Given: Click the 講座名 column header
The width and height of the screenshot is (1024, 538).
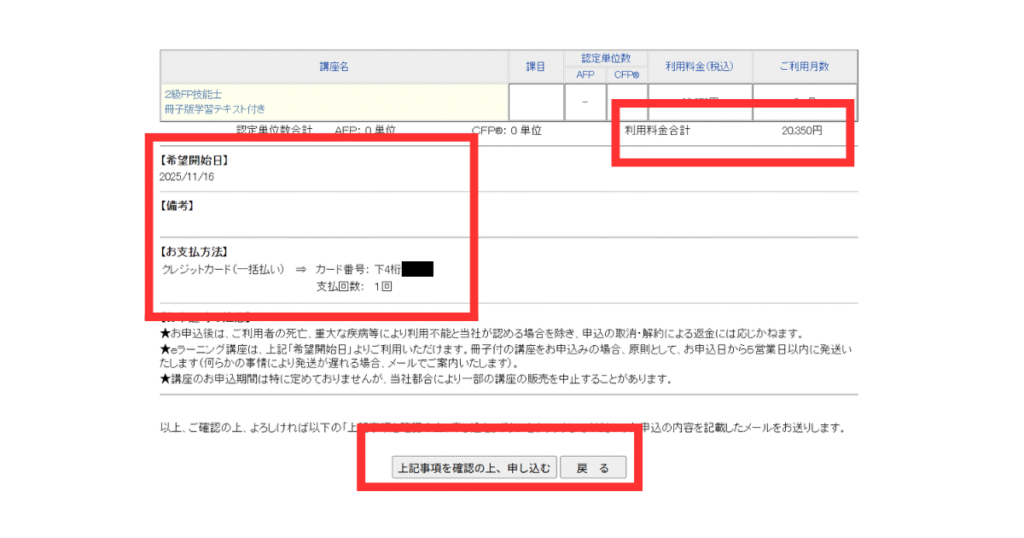Looking at the screenshot, I should (x=334, y=66).
